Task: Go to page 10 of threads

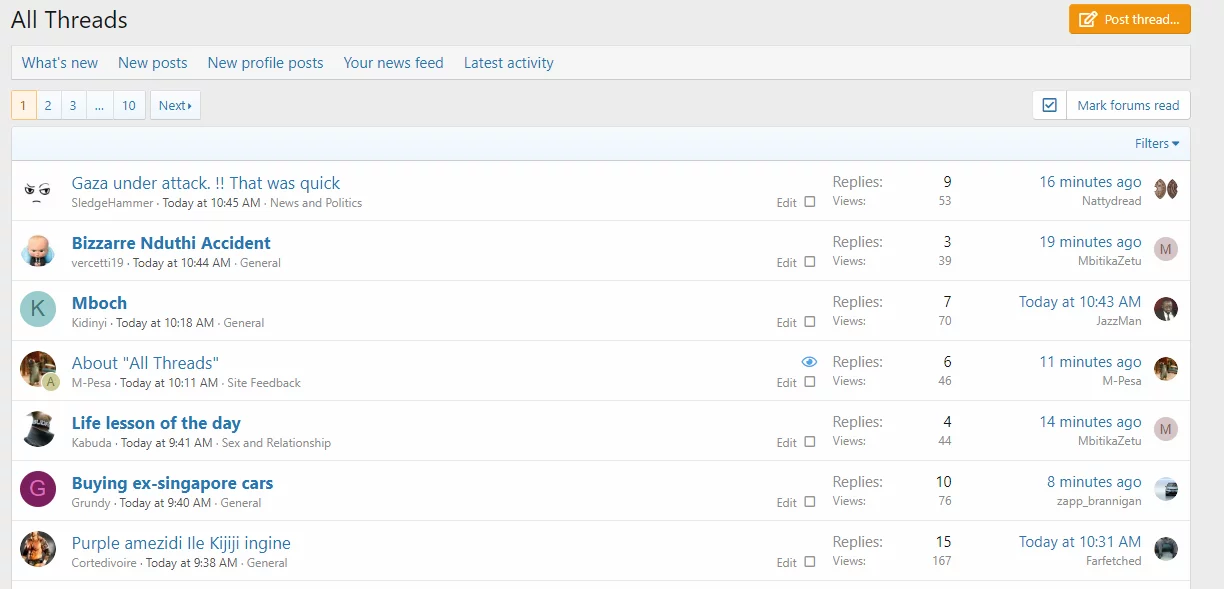Action: (129, 105)
